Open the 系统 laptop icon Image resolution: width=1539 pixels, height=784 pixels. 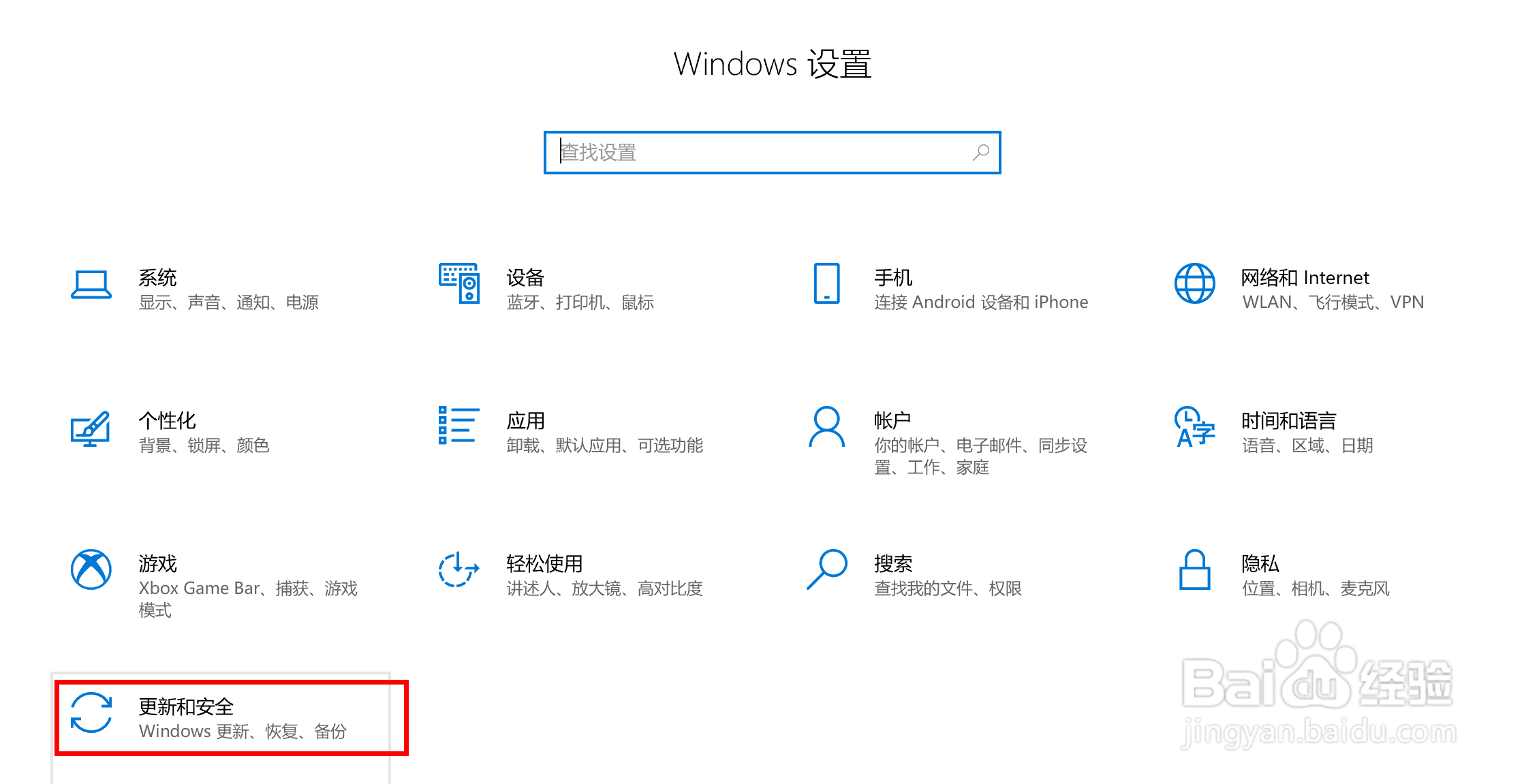[x=91, y=285]
